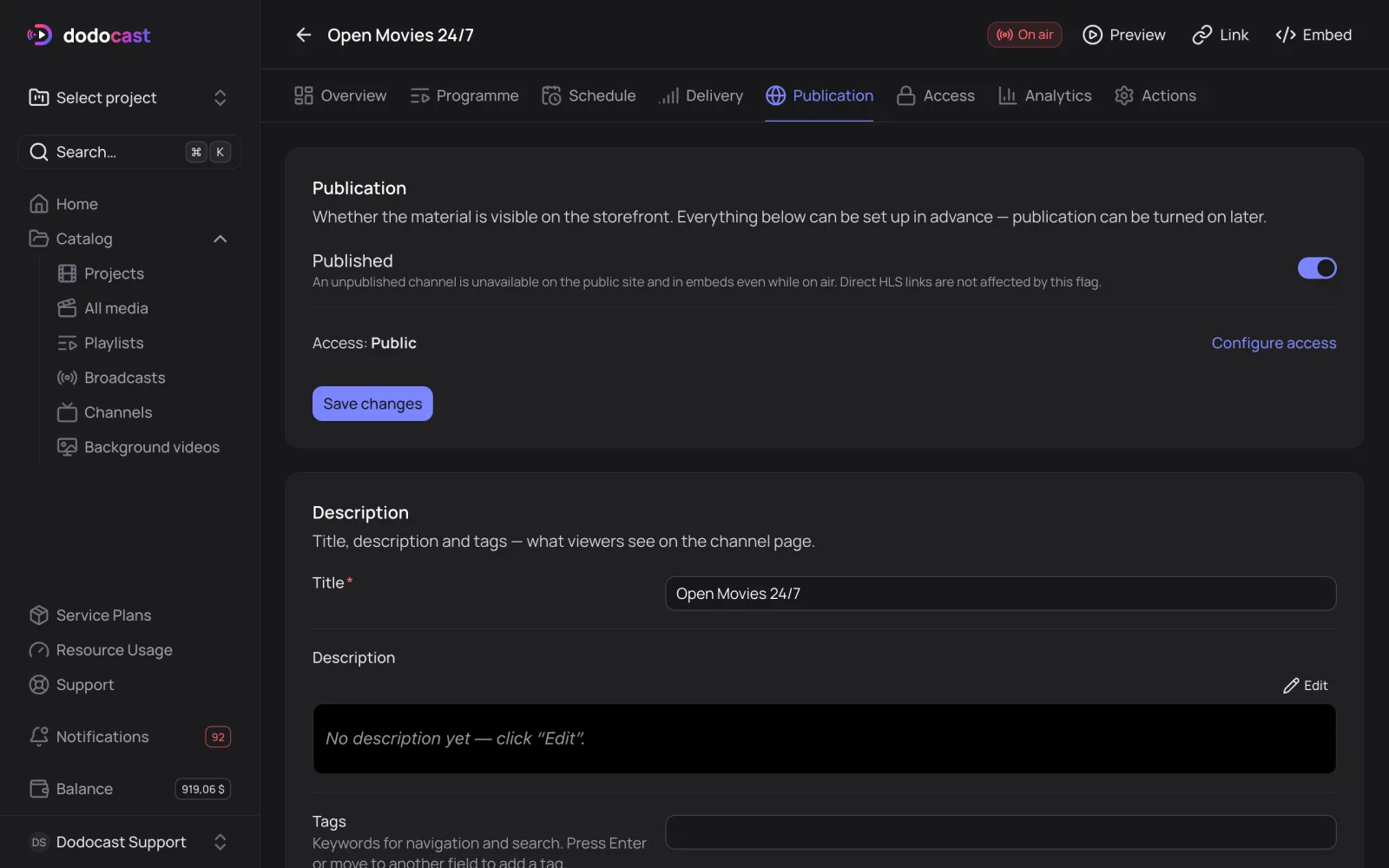
Task: Click the Title input field
Action: coord(1000,594)
